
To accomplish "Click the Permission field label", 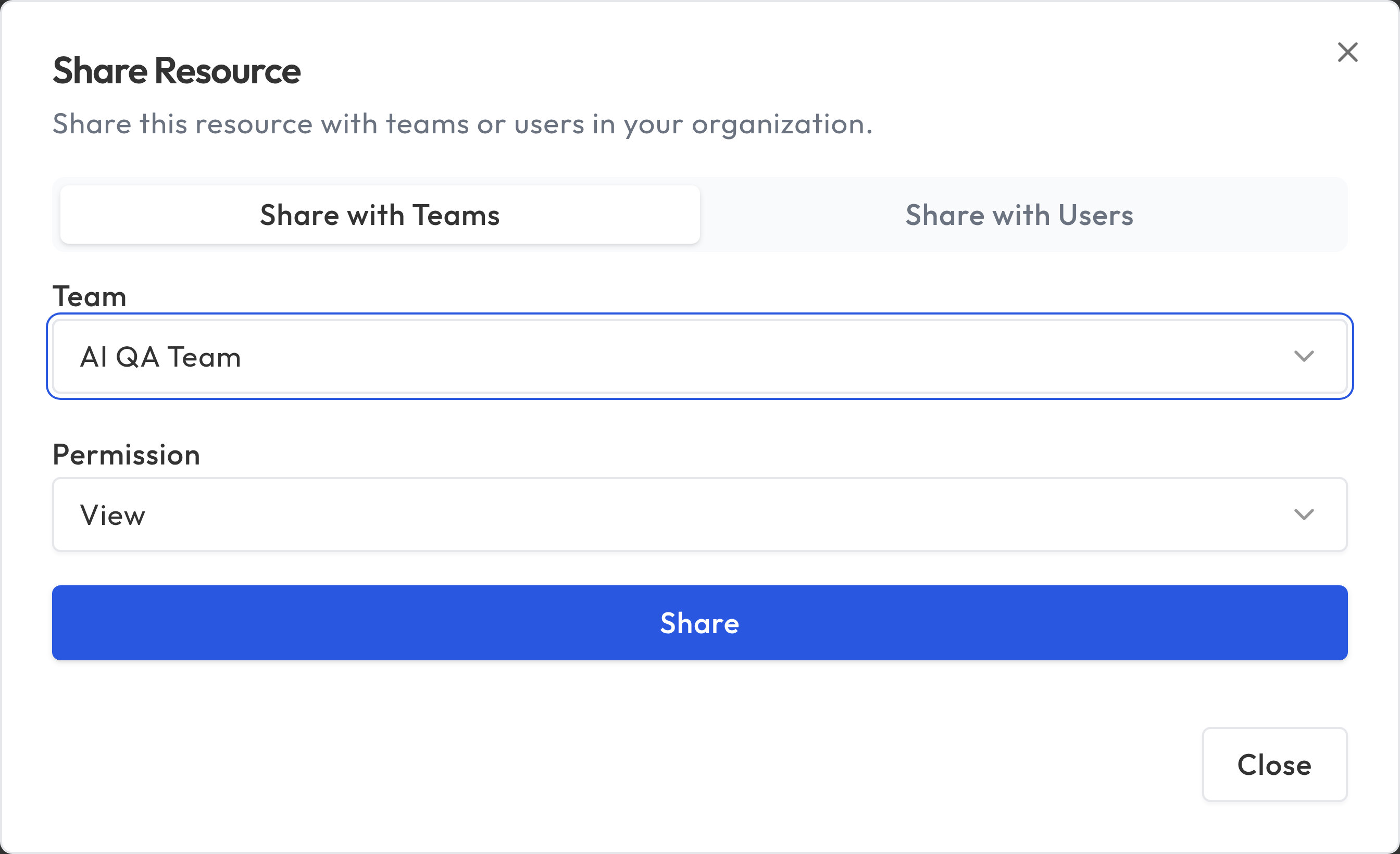I will click(x=126, y=455).
